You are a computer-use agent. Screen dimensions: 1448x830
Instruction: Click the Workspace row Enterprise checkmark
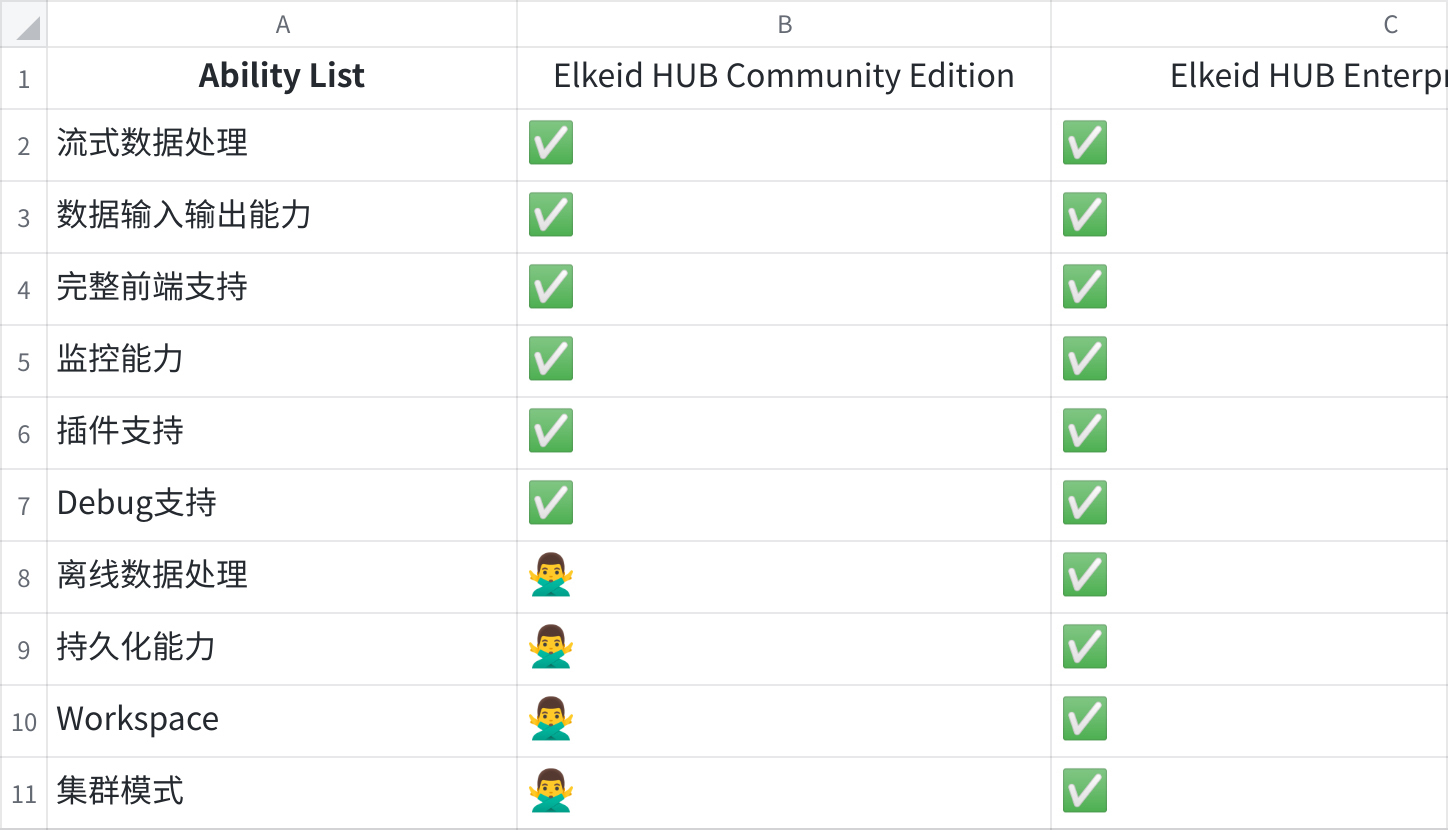1085,719
